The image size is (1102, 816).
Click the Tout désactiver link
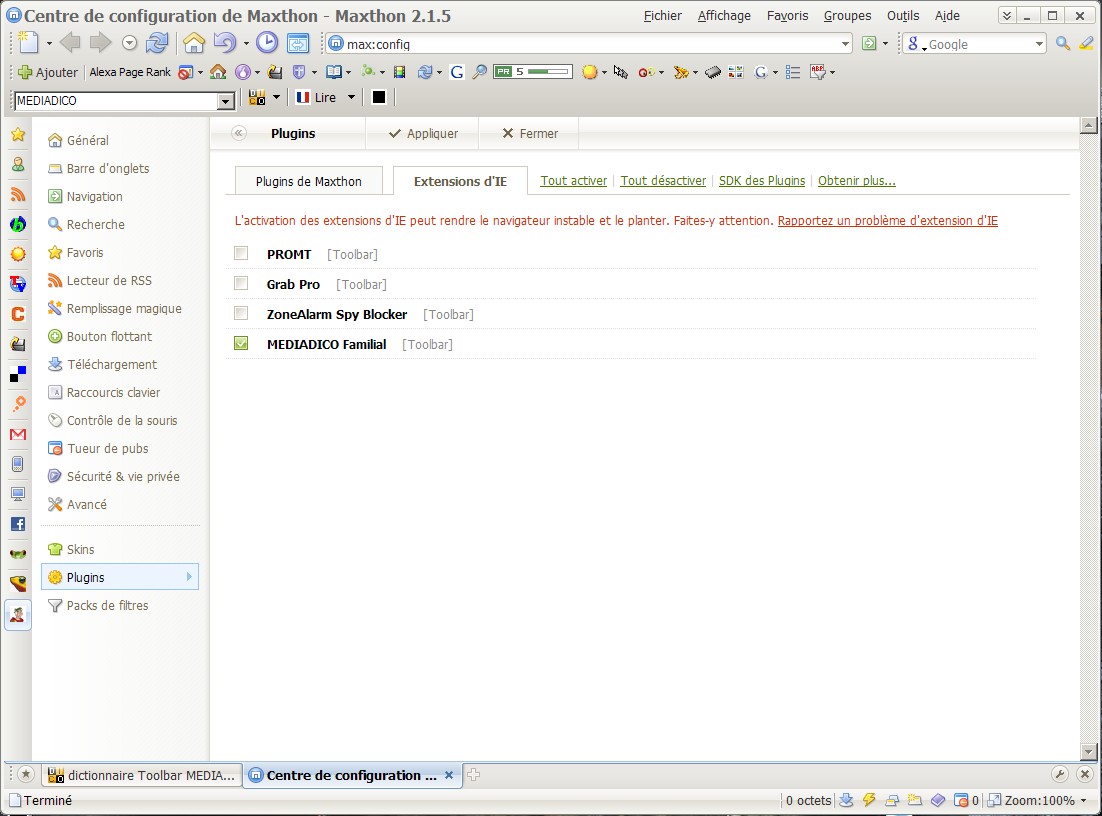pos(663,181)
